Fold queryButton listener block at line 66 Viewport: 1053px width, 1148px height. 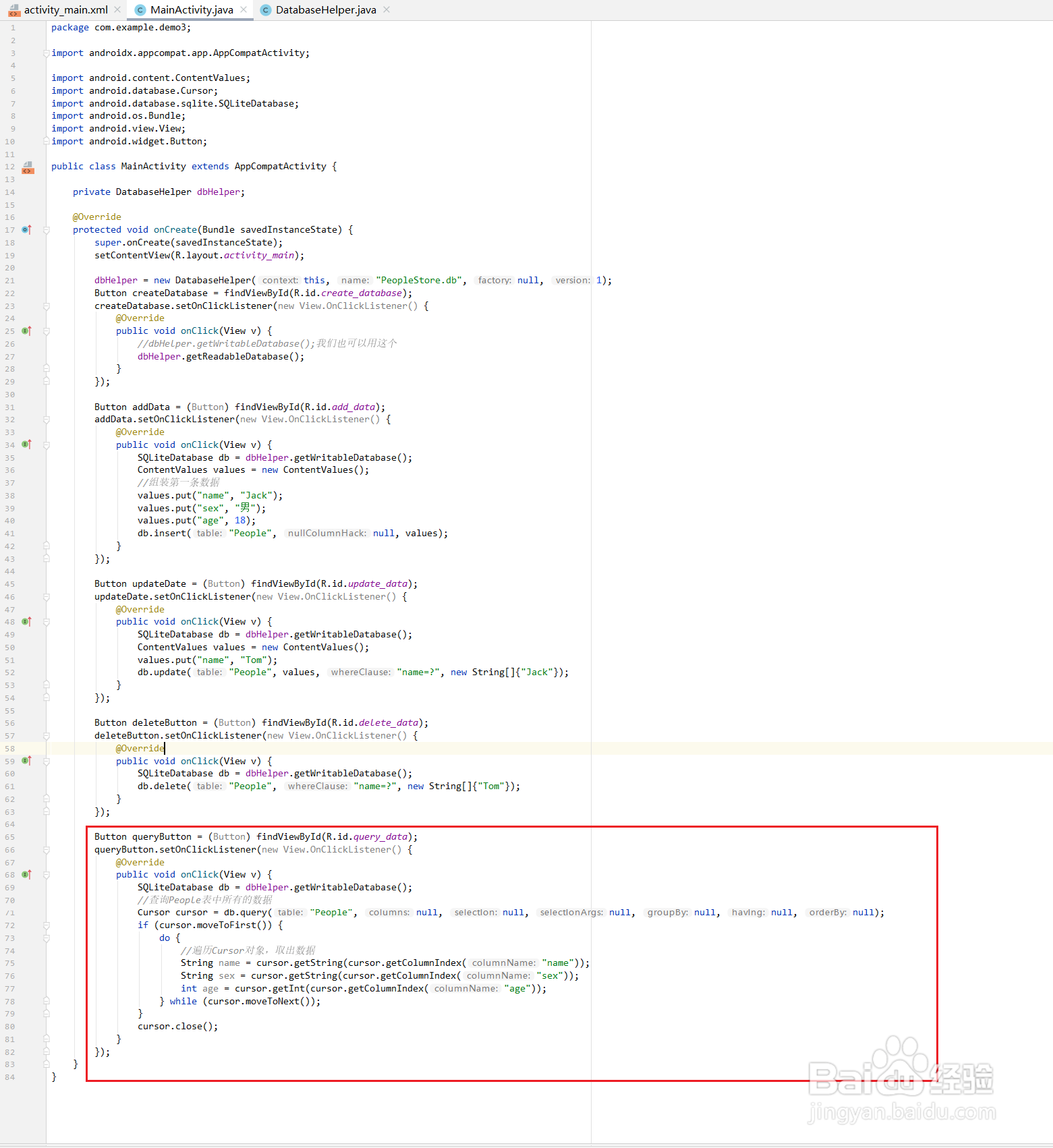pos(47,850)
